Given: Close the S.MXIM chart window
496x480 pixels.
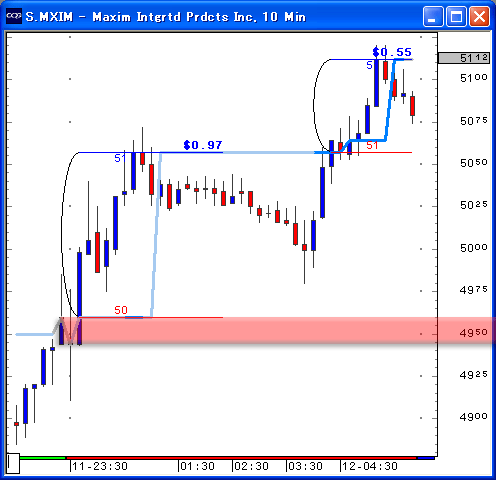Looking at the screenshot, I should (x=480, y=16).
